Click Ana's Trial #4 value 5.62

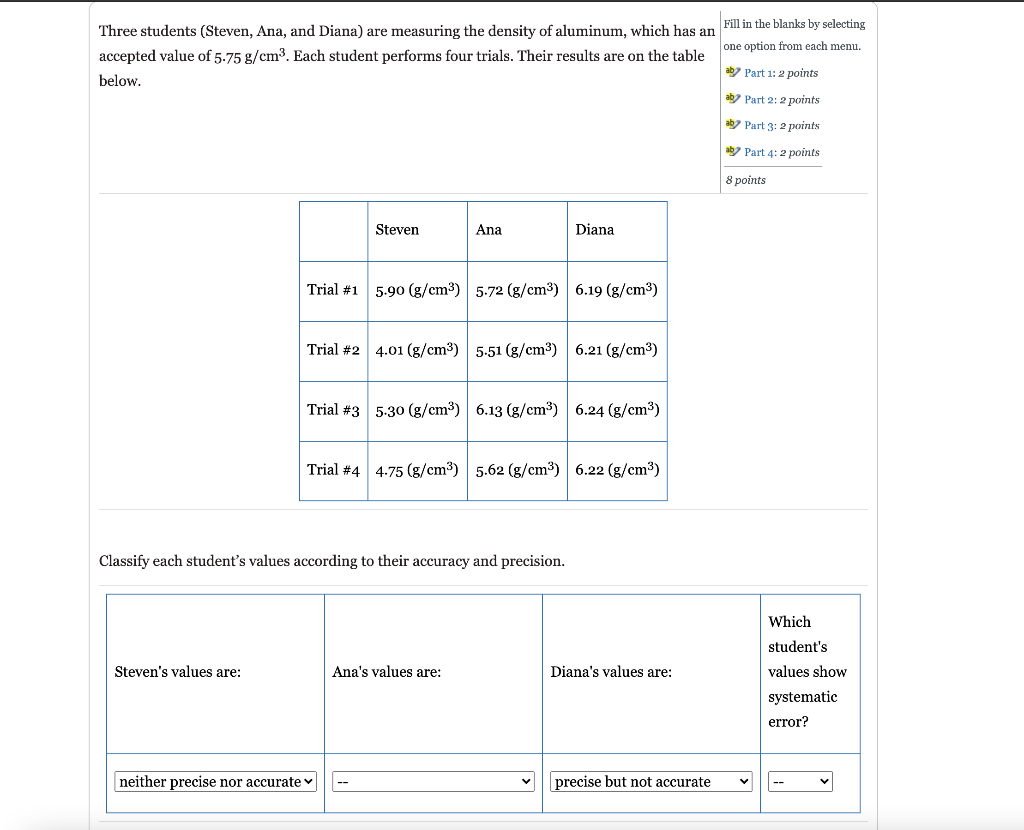[x=517, y=470]
